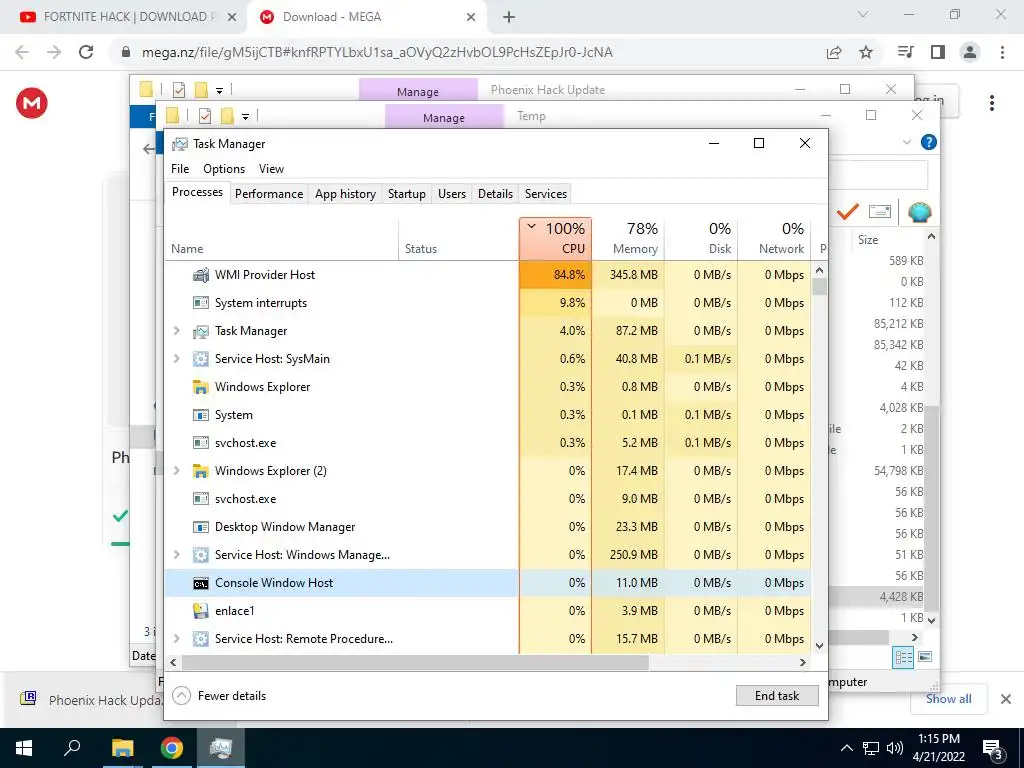The width and height of the screenshot is (1024, 768).
Task: Open the Phoenix Hack Update download item
Action: [91, 700]
